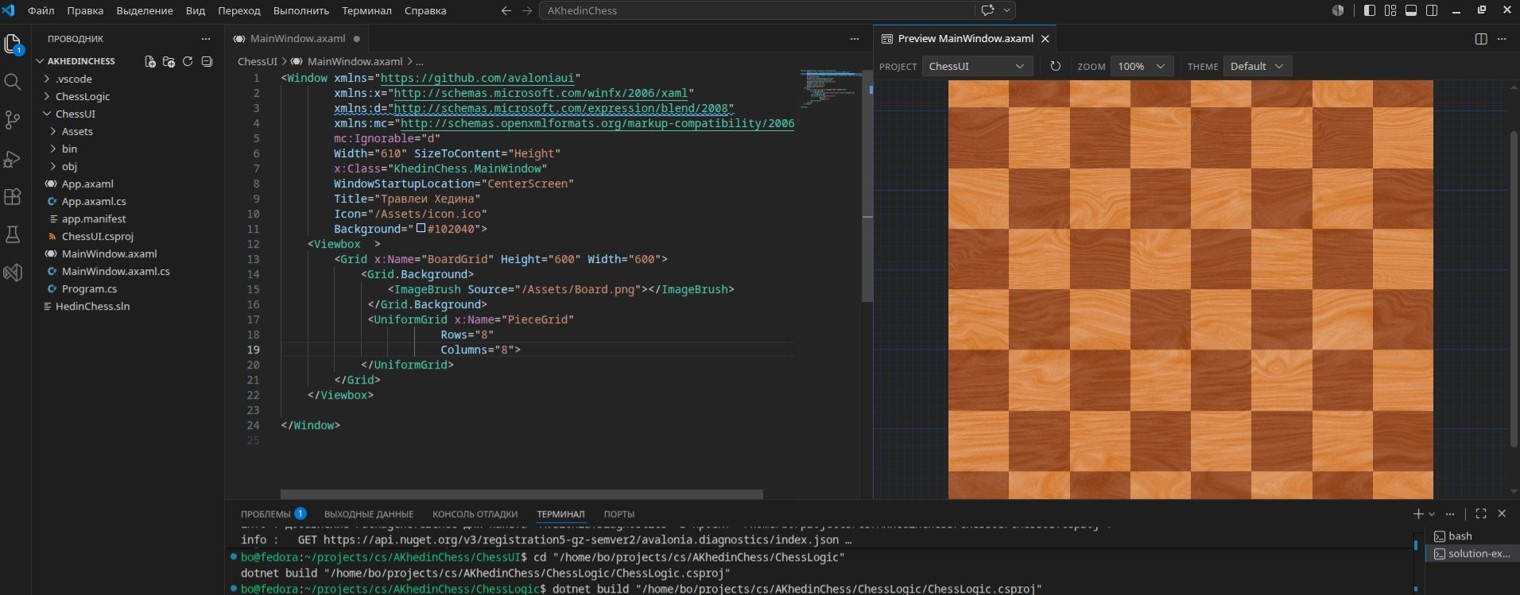Open the Run and Debug view
1520x595 pixels.
pos(13,159)
